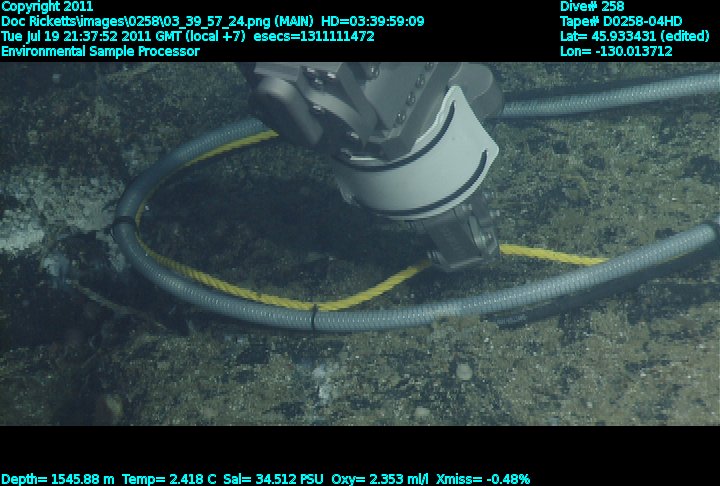This screenshot has width=720, height=486.
Task: Click the 'Lon= -130.013712' text
Action: pos(616,51)
